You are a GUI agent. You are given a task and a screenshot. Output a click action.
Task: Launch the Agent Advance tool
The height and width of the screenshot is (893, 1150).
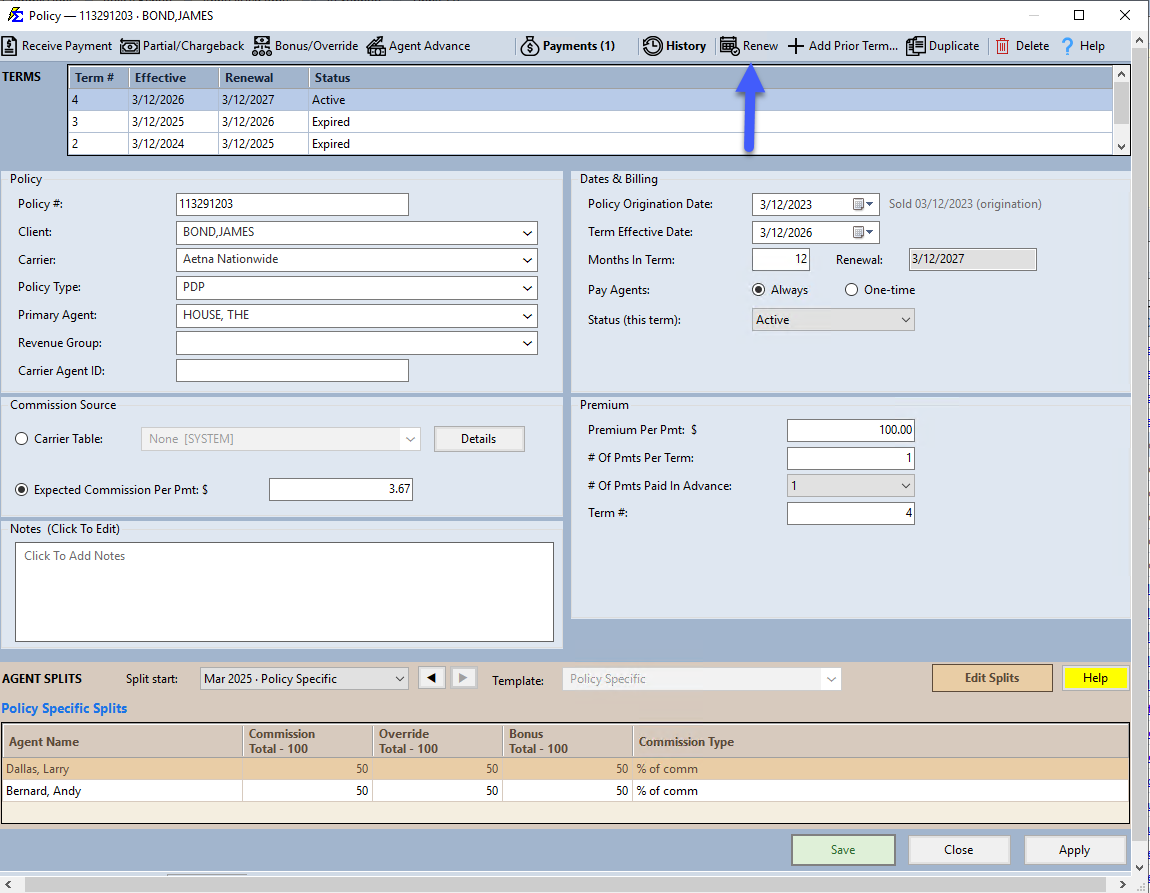tap(418, 46)
